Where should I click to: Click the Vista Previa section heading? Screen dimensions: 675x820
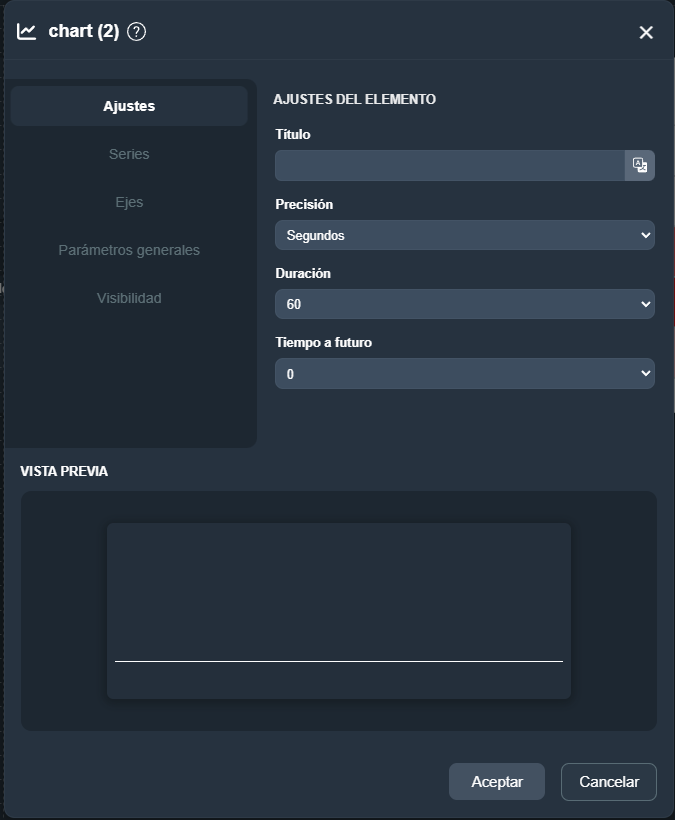64,471
